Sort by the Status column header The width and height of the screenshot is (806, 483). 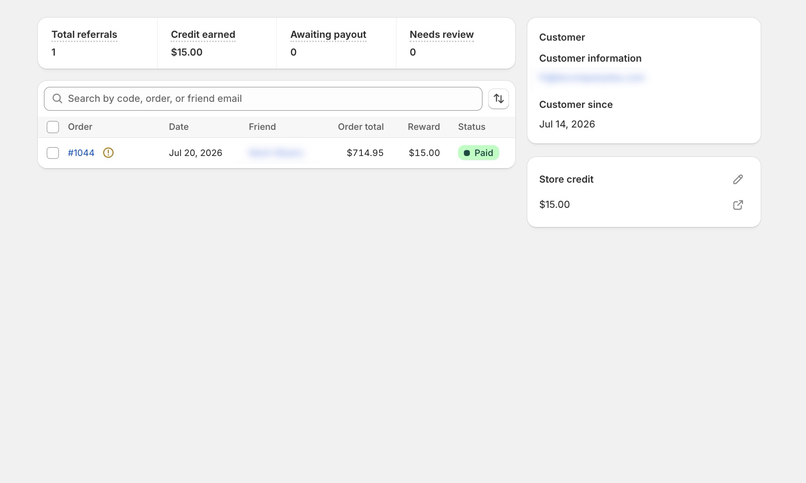[471, 127]
